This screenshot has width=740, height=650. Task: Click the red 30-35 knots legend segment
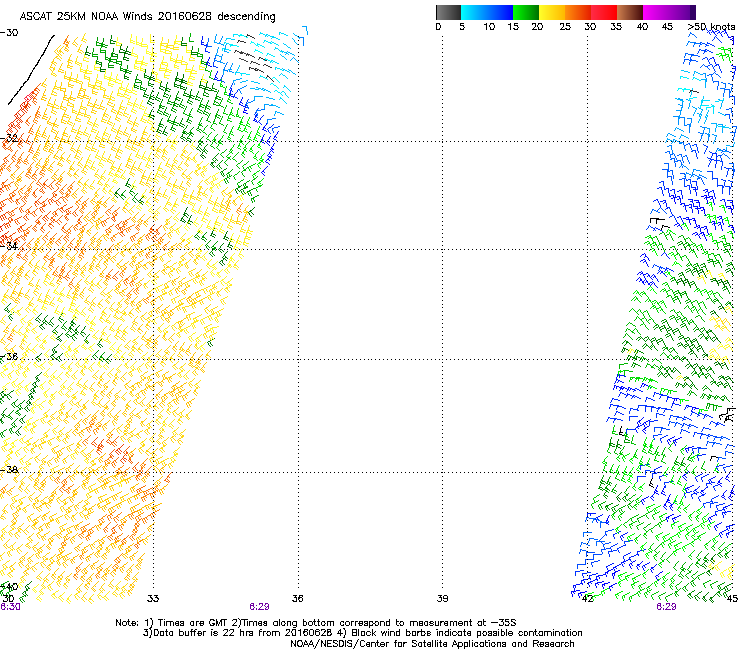click(604, 12)
